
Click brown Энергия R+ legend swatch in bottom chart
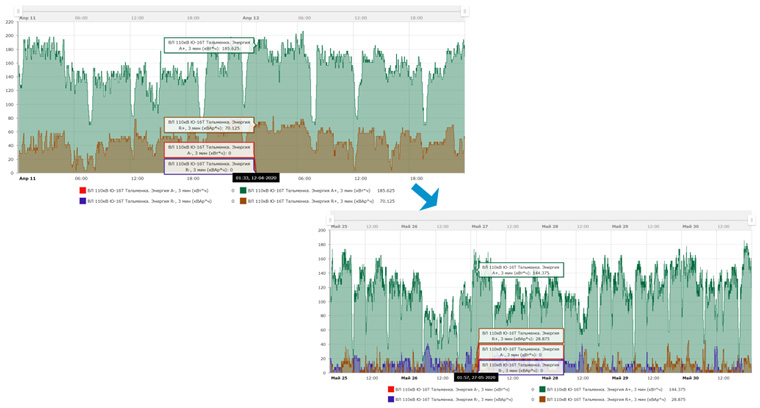pos(543,399)
